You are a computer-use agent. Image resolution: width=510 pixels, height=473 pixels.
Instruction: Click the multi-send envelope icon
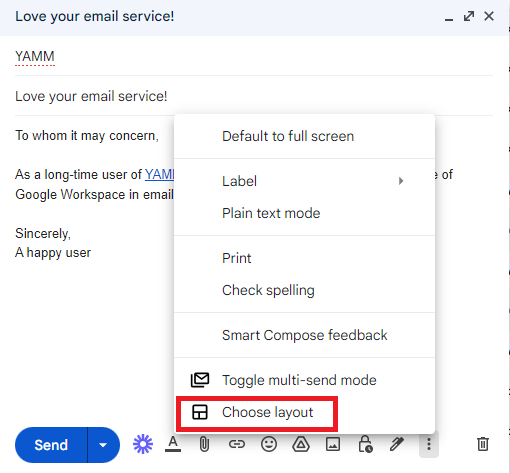click(200, 380)
